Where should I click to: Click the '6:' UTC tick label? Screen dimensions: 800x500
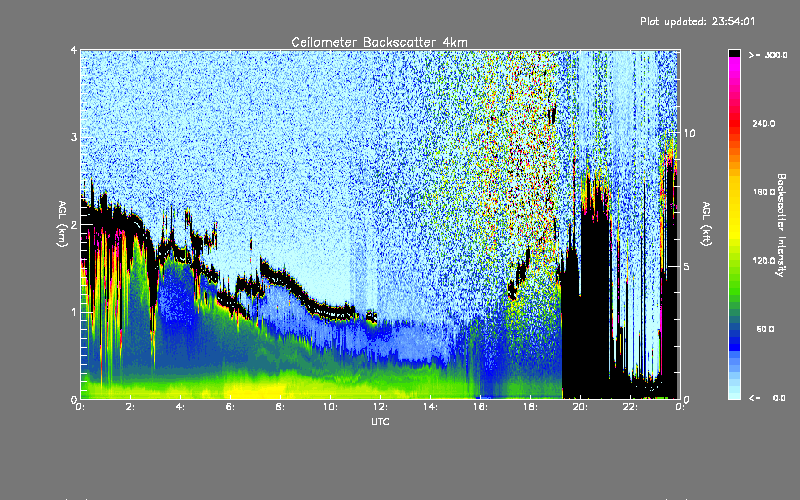231,407
